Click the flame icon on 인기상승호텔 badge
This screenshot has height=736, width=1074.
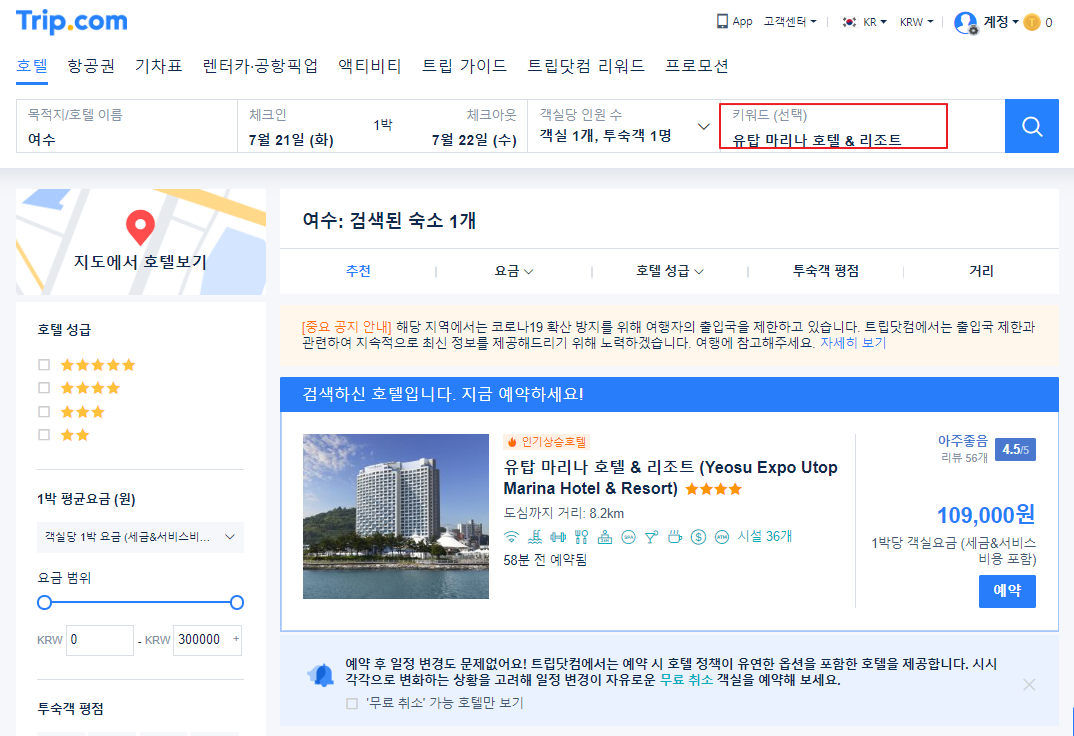pyautogui.click(x=512, y=442)
